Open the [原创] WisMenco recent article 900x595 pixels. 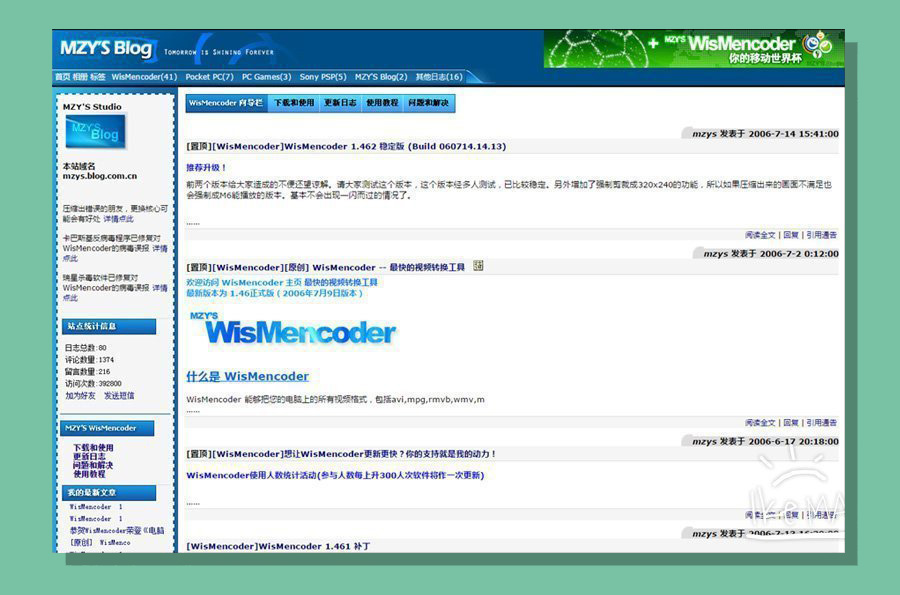coord(100,542)
